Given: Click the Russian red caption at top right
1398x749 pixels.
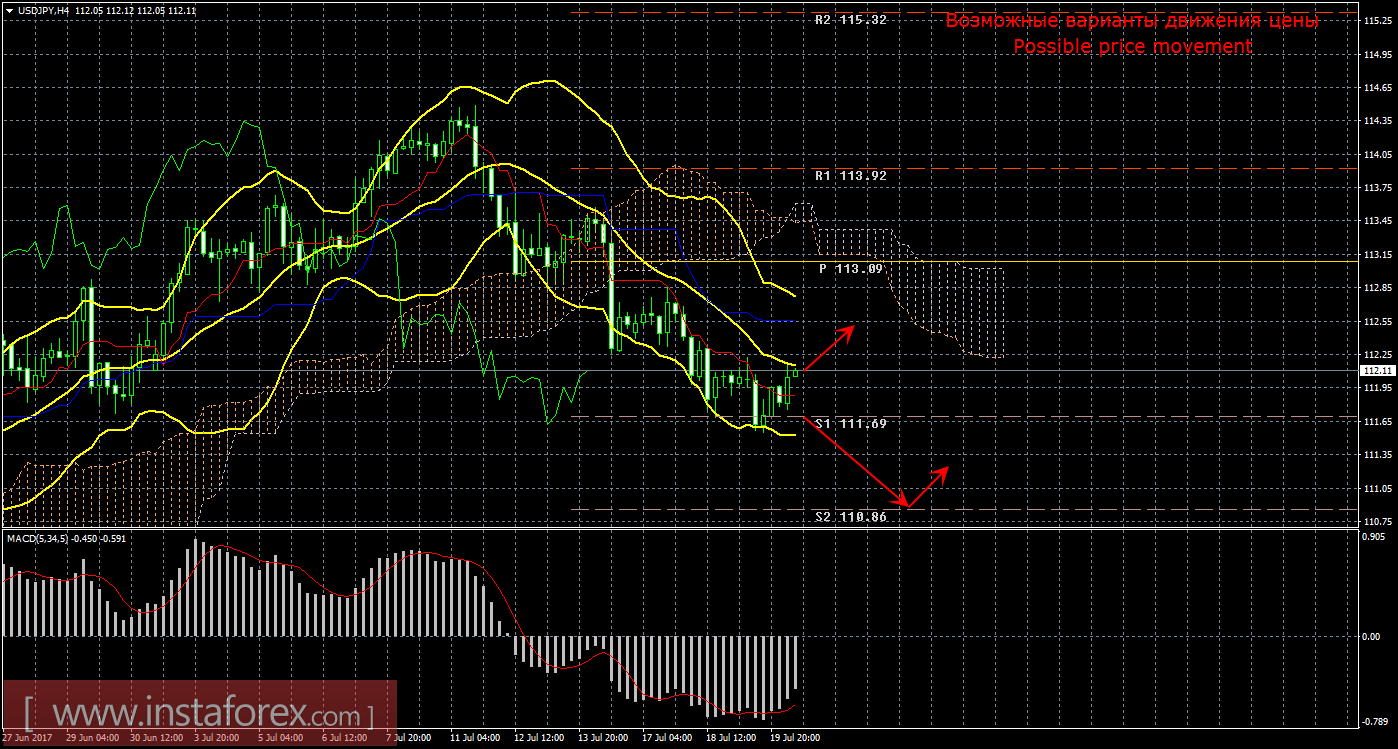Looking at the screenshot, I should [x=1132, y=21].
